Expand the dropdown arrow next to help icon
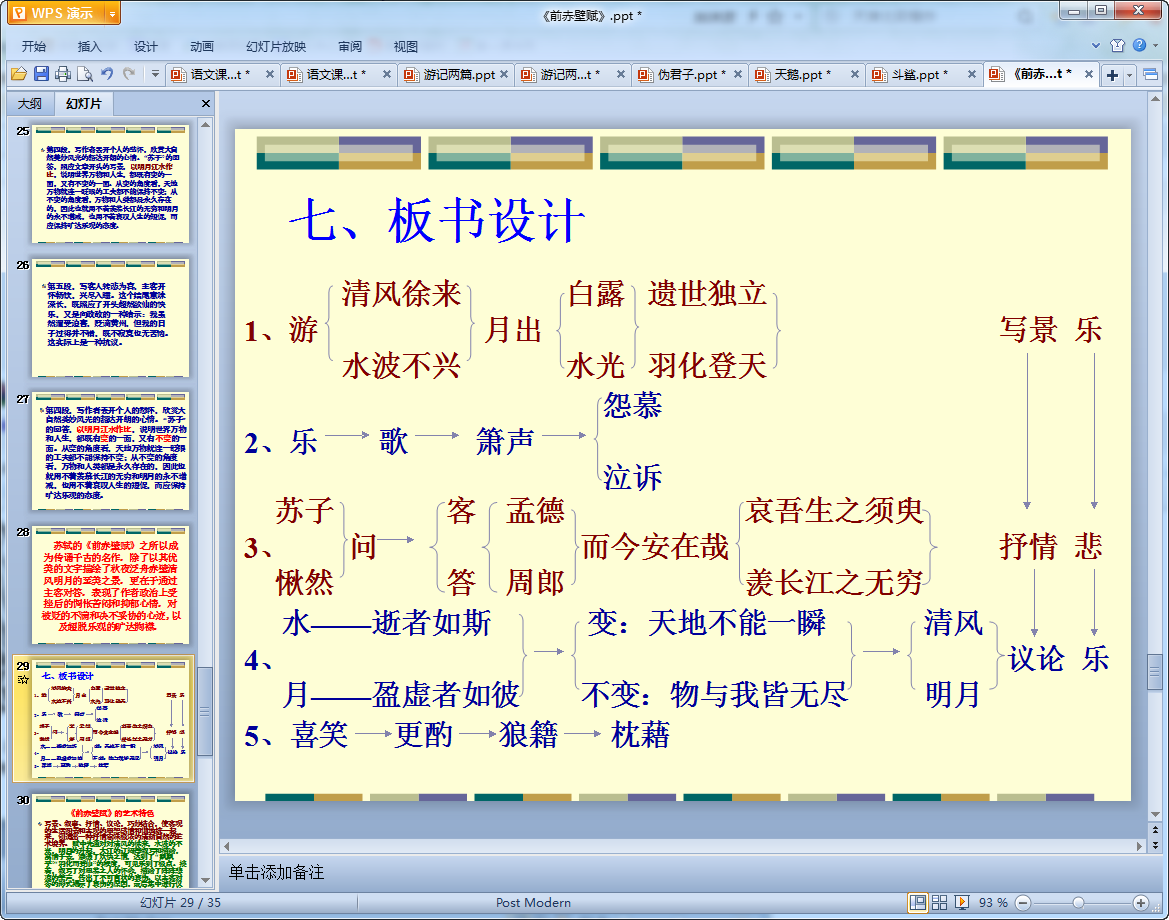Viewport: 1169px width, 920px height. click(x=1156, y=45)
